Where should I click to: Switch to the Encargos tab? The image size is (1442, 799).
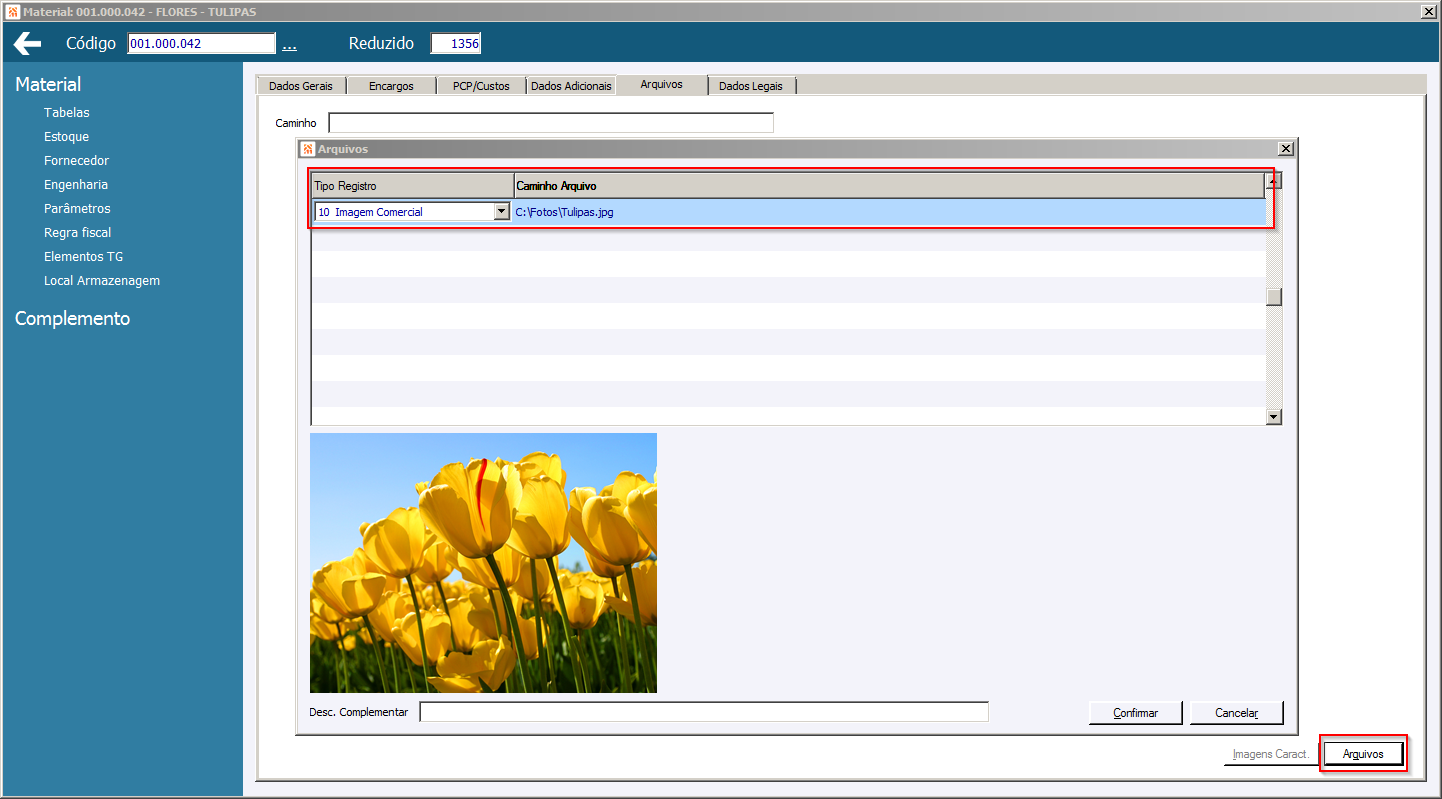pos(391,86)
